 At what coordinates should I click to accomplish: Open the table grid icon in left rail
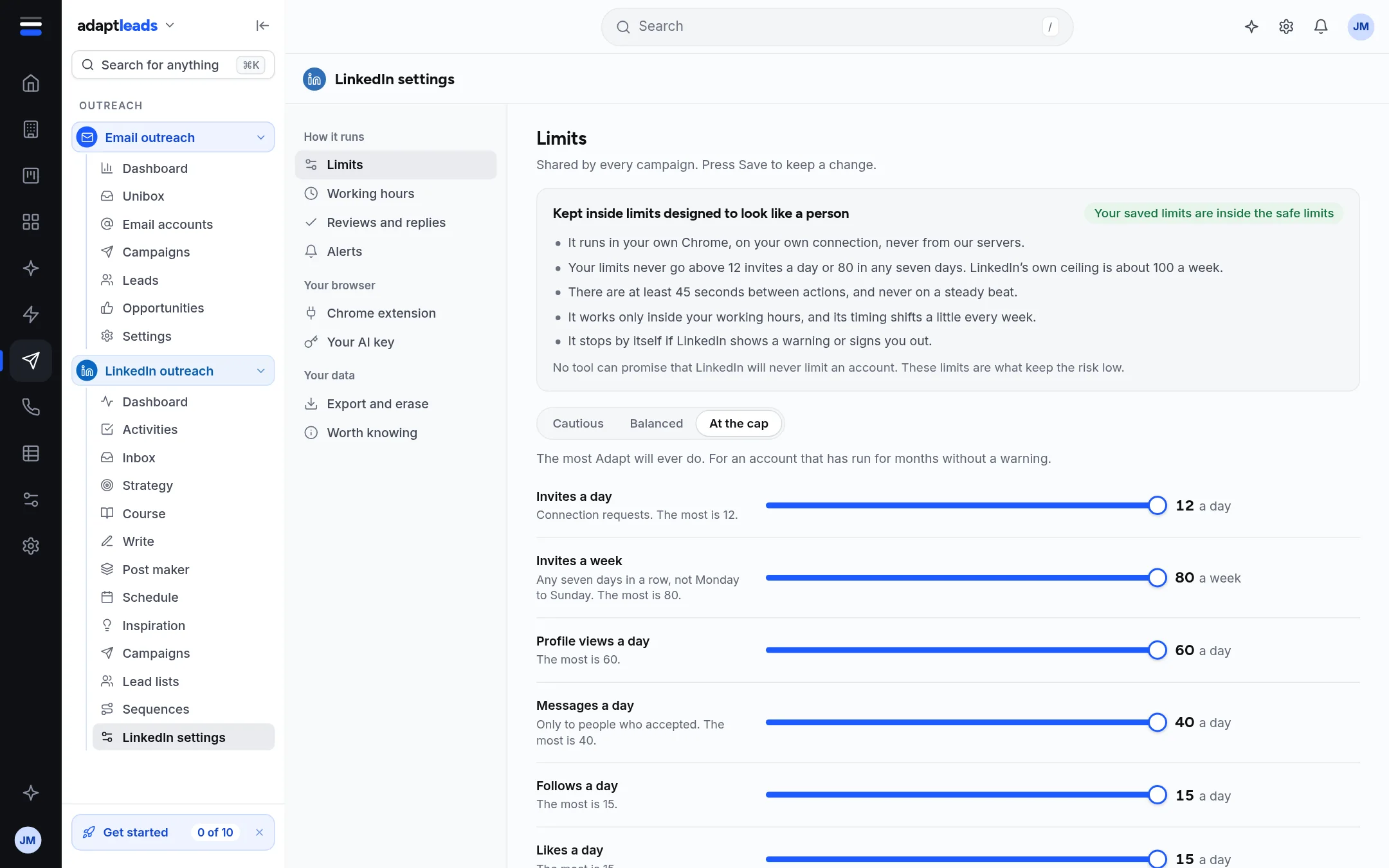[31, 453]
